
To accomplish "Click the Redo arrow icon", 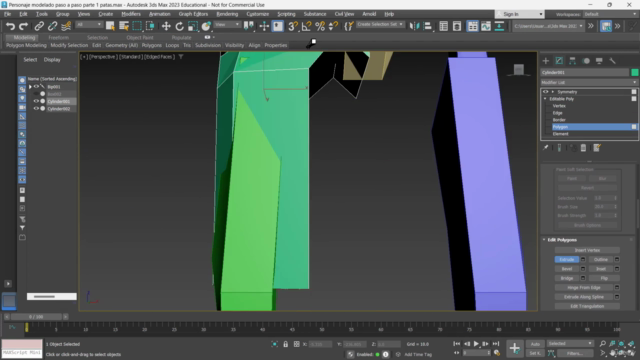I will click(24, 26).
